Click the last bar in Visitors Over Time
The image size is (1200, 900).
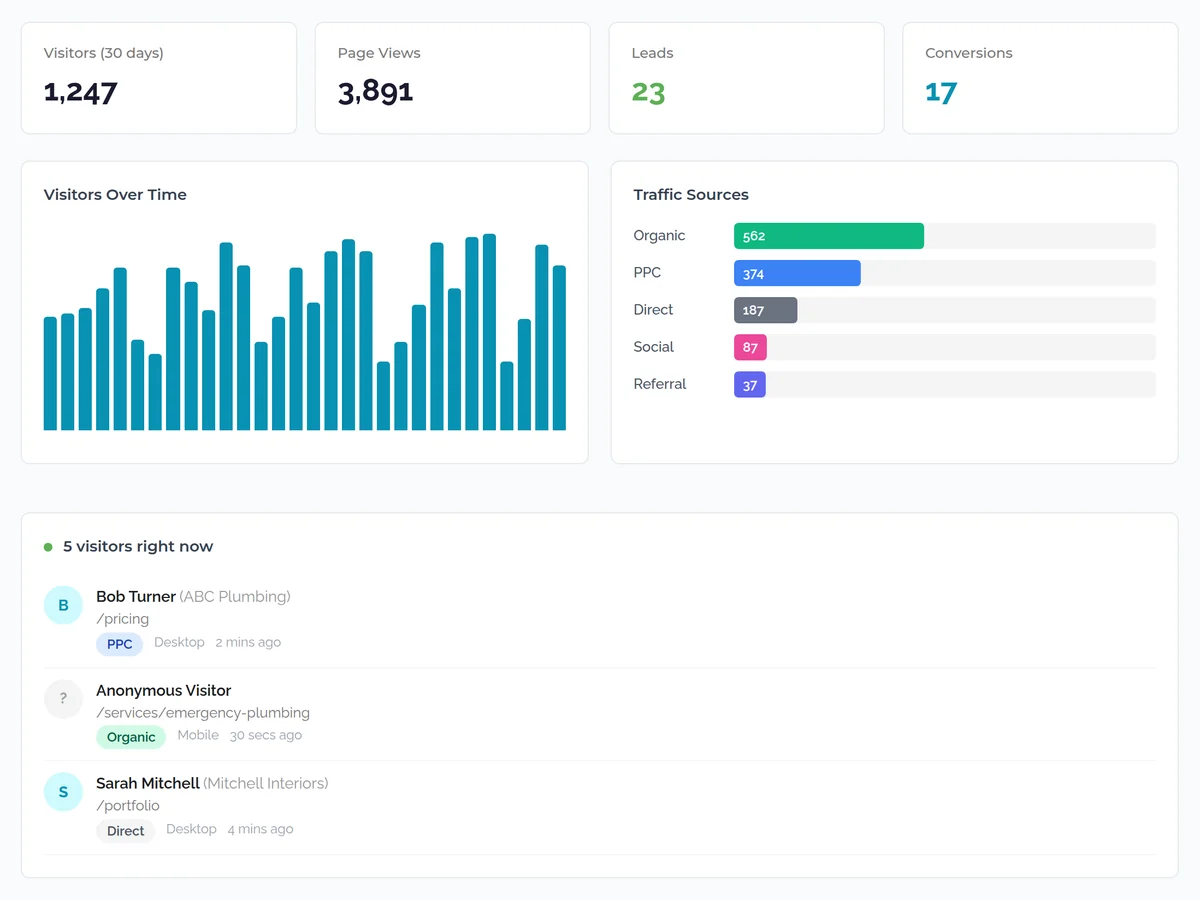point(559,348)
